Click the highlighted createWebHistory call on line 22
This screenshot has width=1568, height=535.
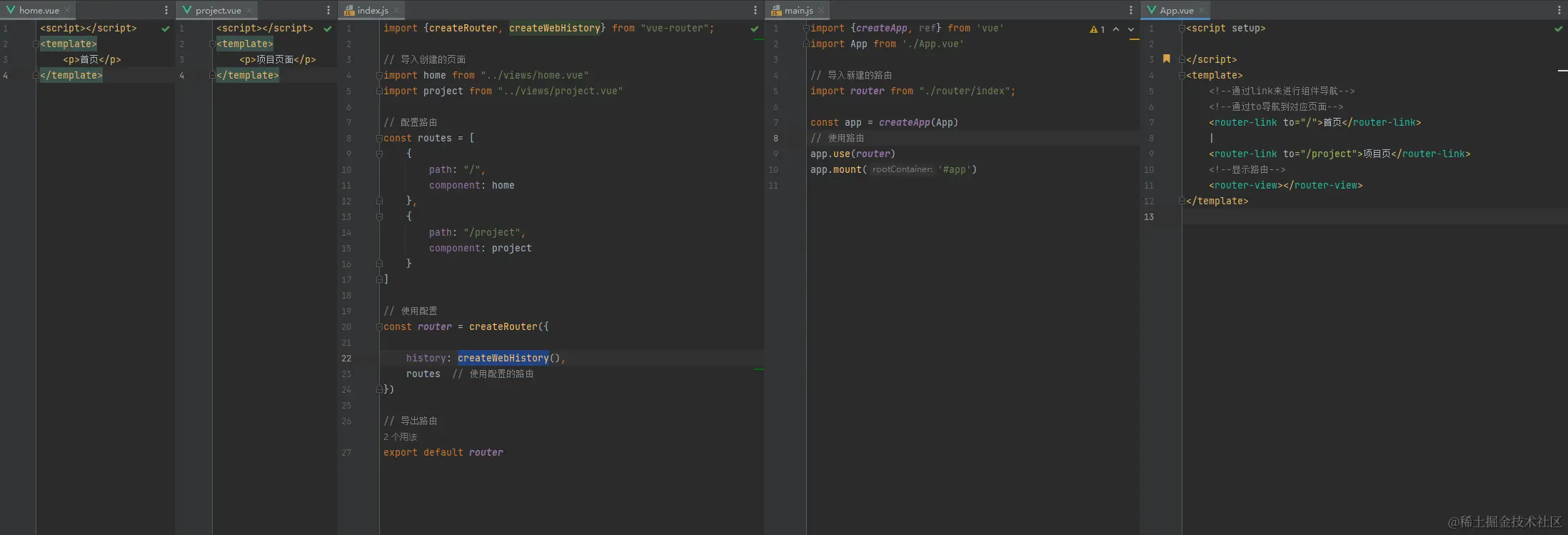[503, 359]
